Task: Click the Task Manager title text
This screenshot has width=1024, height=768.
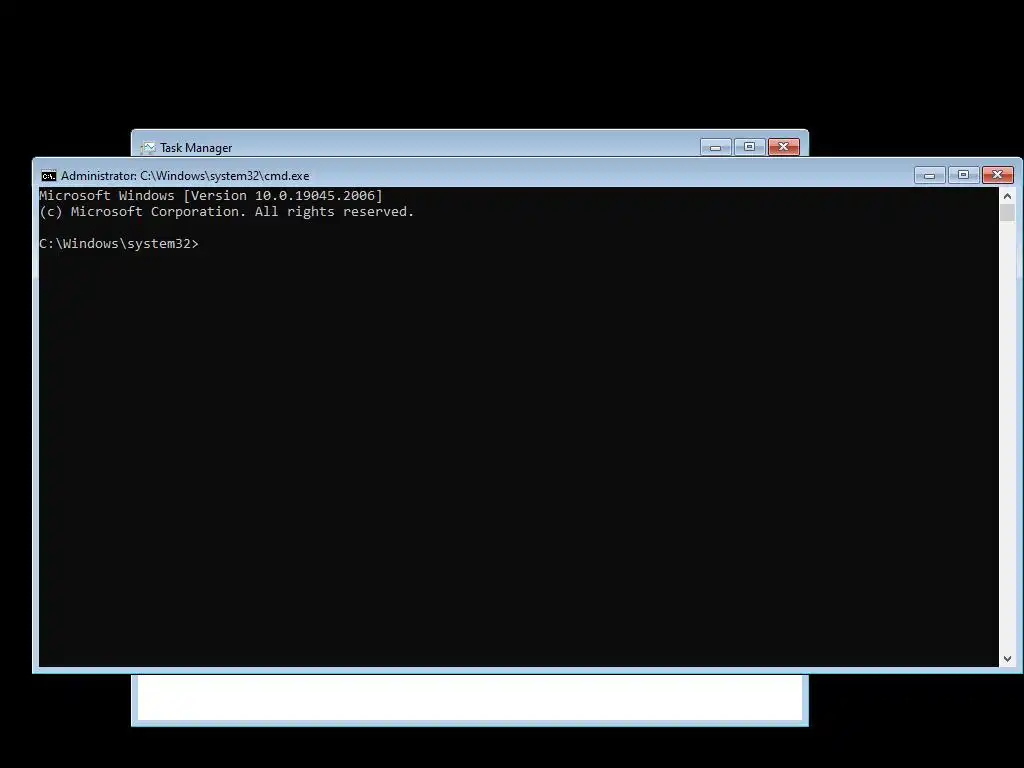Action: point(196,148)
